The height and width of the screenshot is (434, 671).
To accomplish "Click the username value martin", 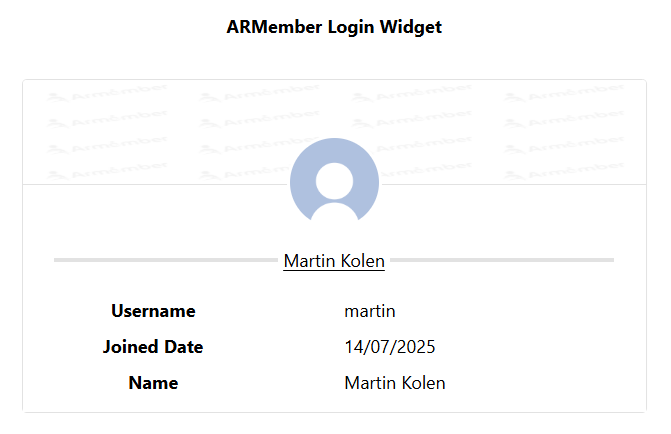I will click(370, 311).
